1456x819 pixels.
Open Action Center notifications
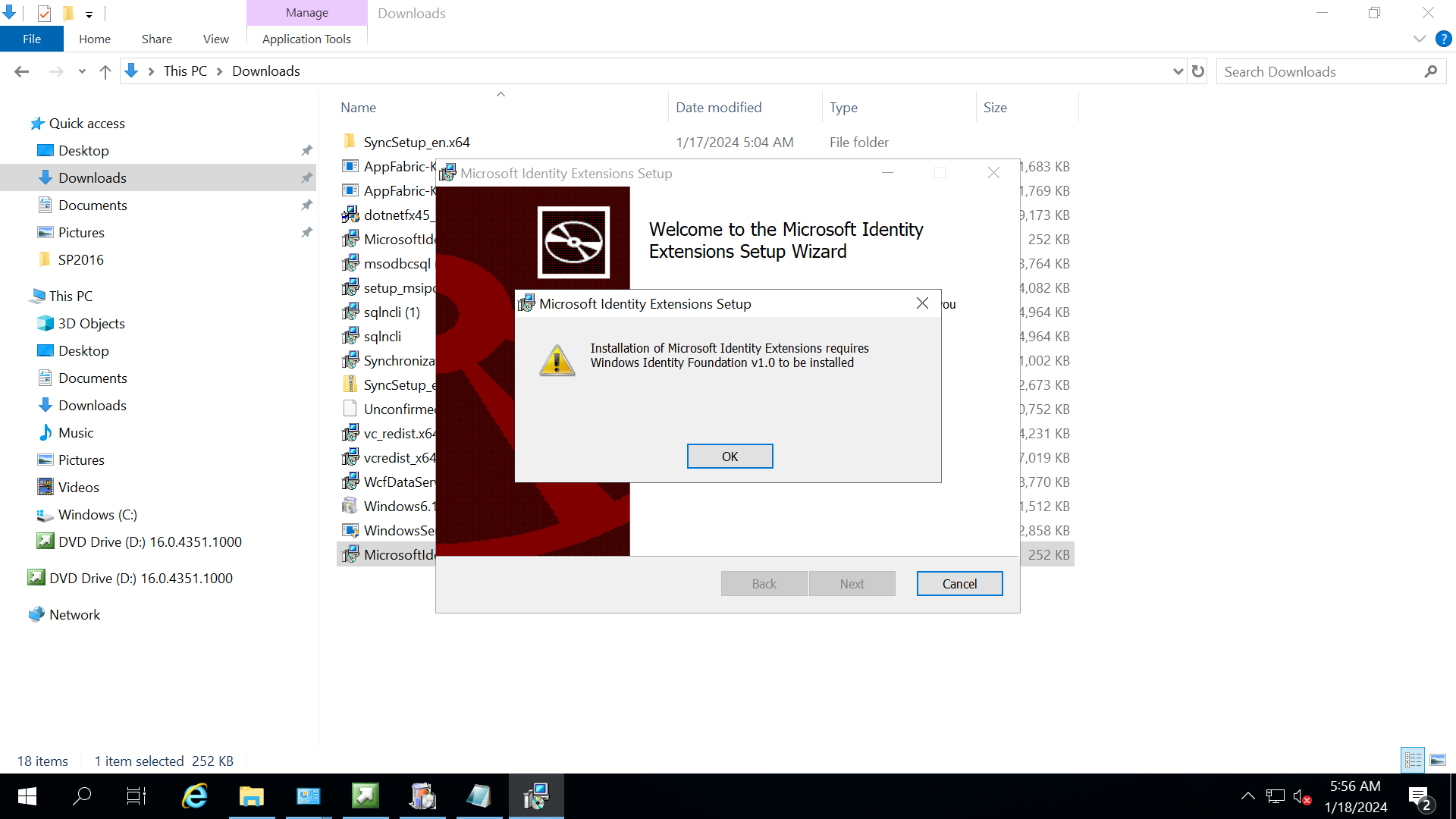1420,797
